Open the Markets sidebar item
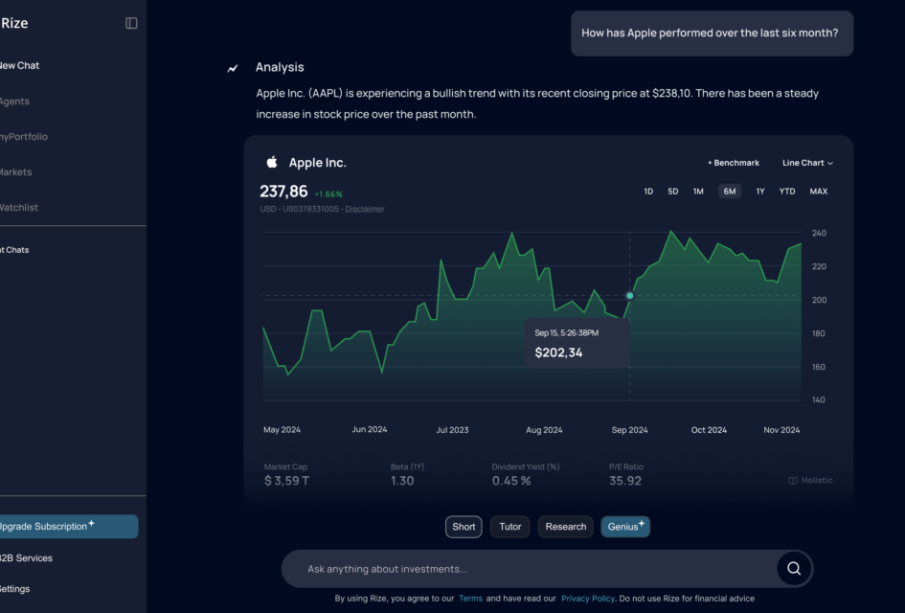 (x=15, y=172)
